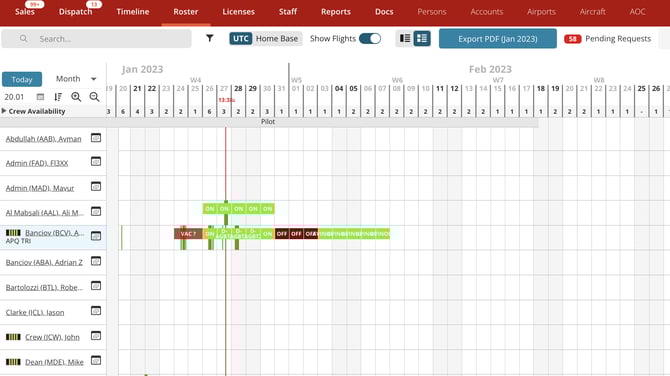The image size is (670, 376).
Task: Click the VAC block on Banciov's row
Action: point(188,234)
